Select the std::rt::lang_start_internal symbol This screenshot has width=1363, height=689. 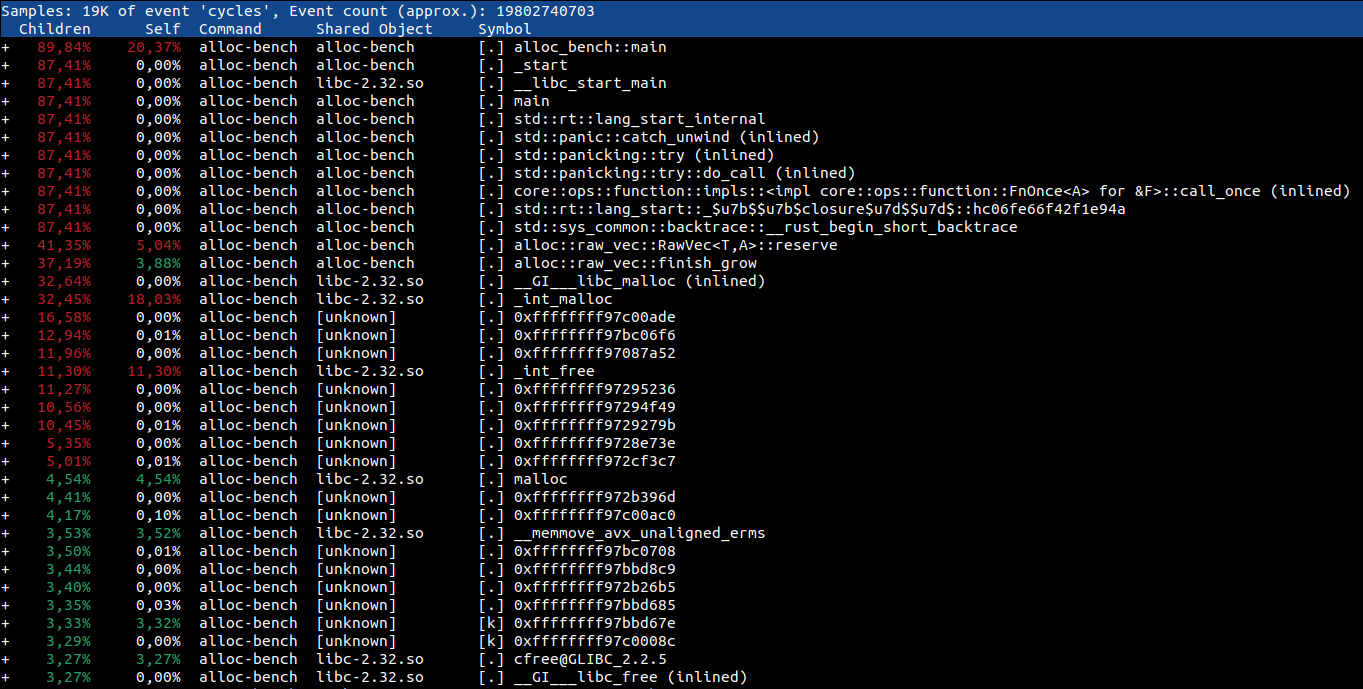(639, 119)
